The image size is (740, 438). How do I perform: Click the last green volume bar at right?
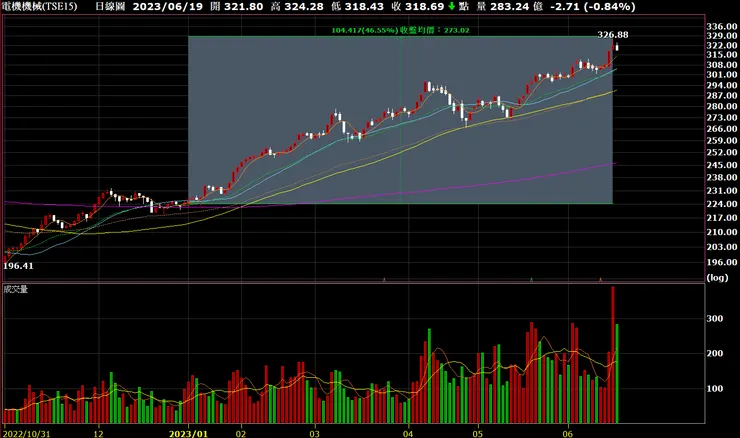(x=617, y=373)
